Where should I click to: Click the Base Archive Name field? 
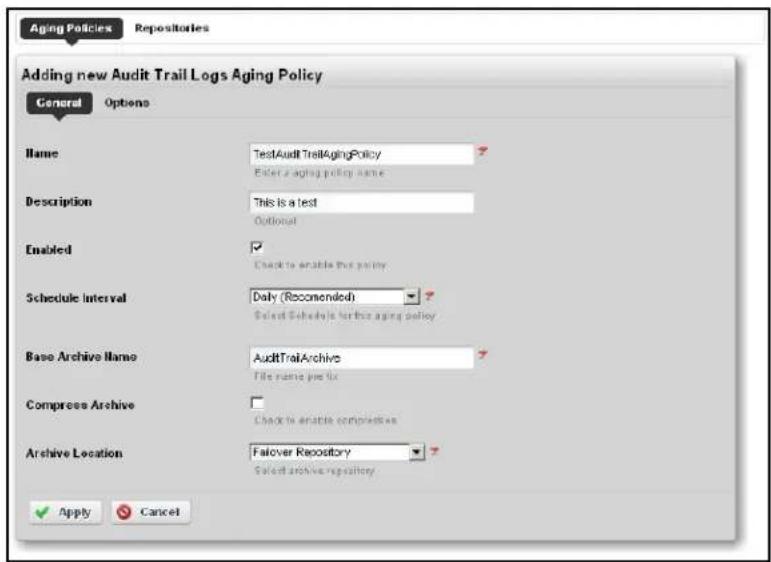point(362,358)
